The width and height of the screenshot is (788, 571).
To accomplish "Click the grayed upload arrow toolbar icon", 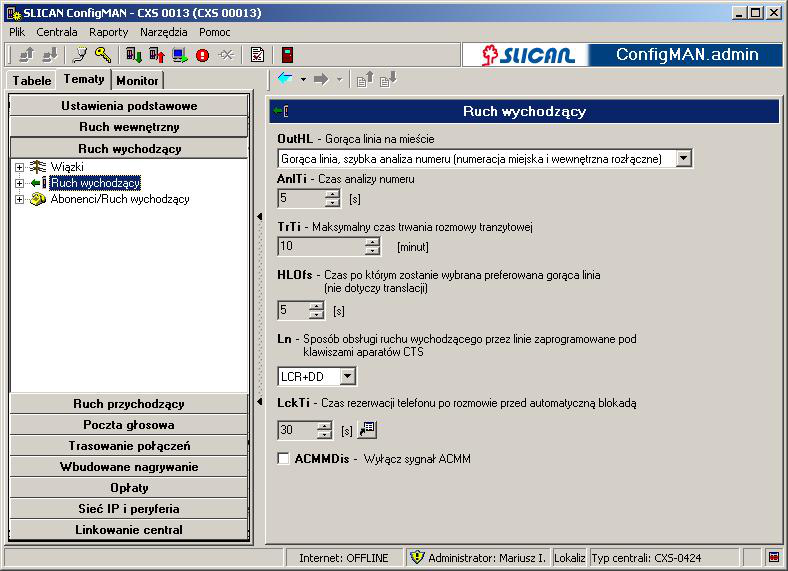I will (26, 55).
